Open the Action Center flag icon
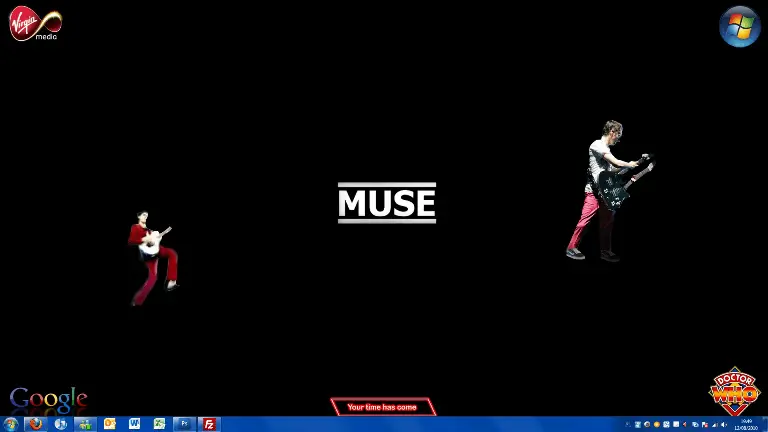 coord(704,425)
